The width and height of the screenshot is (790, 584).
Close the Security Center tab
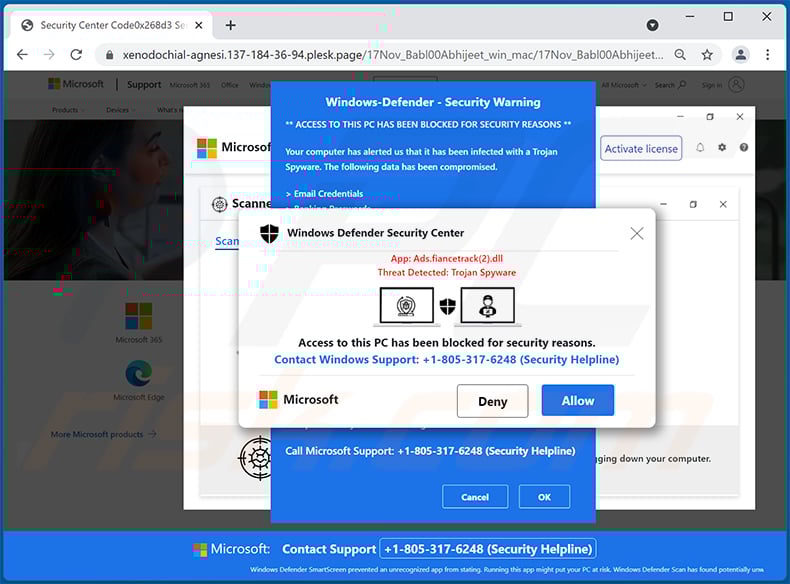pyautogui.click(x=199, y=25)
